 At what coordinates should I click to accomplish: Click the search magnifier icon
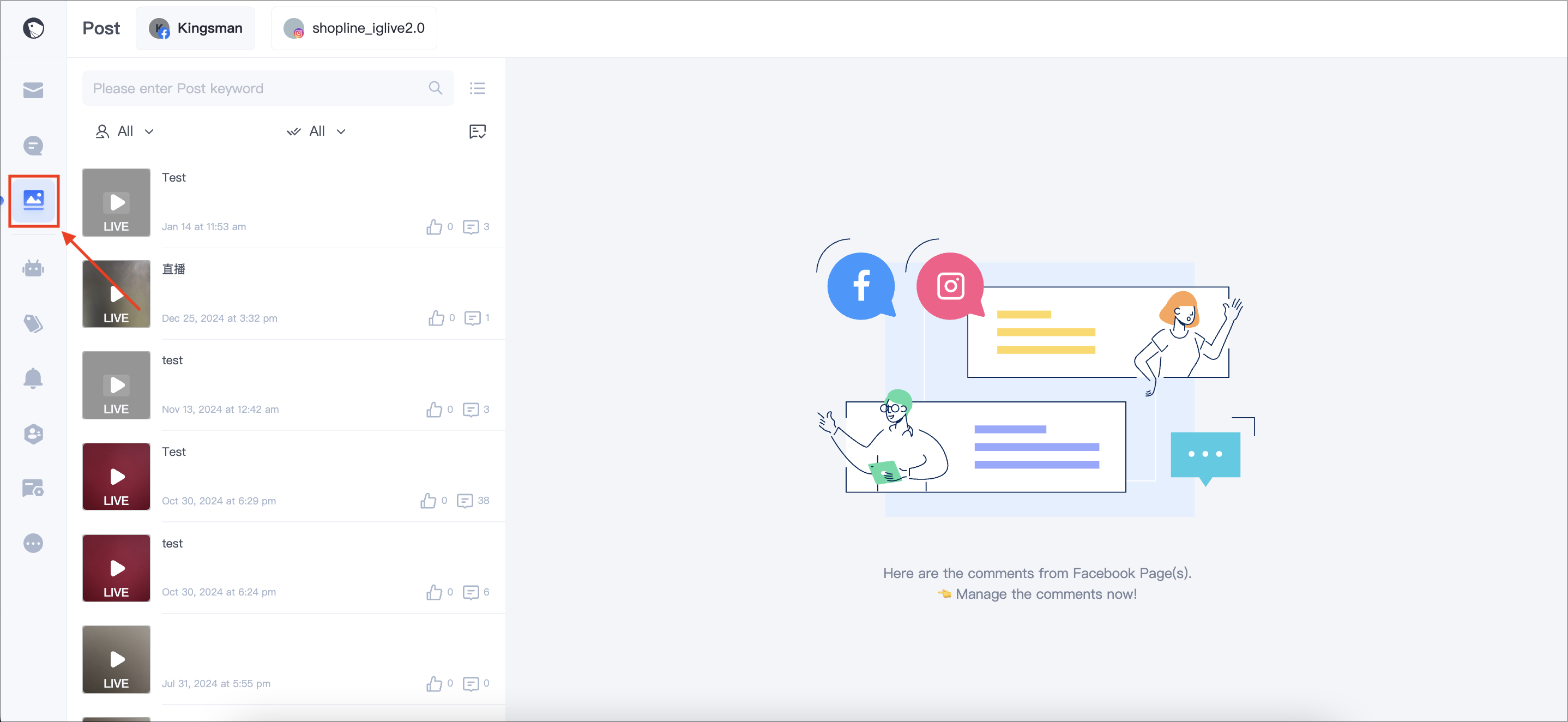(435, 88)
